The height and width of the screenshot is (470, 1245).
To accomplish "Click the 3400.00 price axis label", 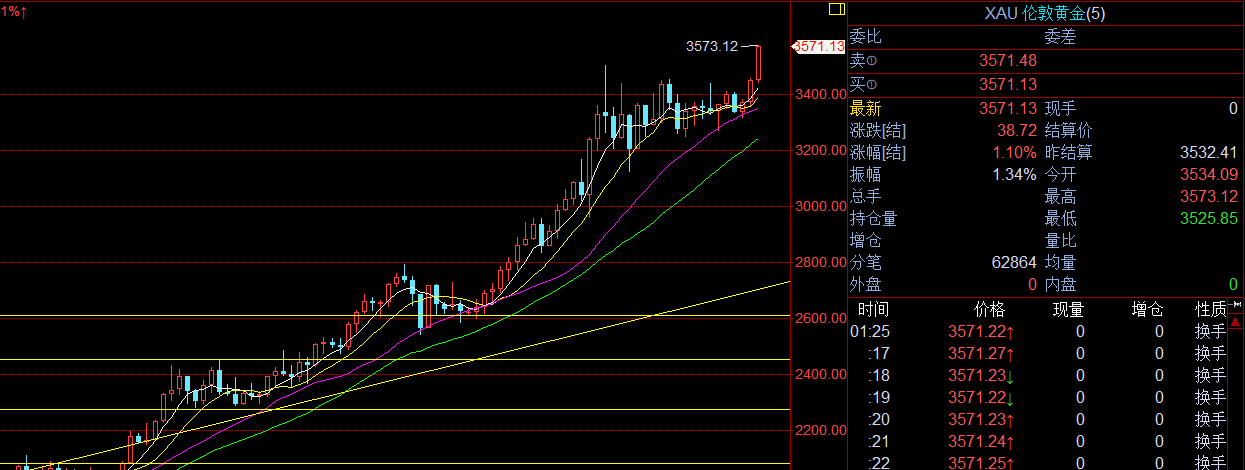I will (820, 94).
